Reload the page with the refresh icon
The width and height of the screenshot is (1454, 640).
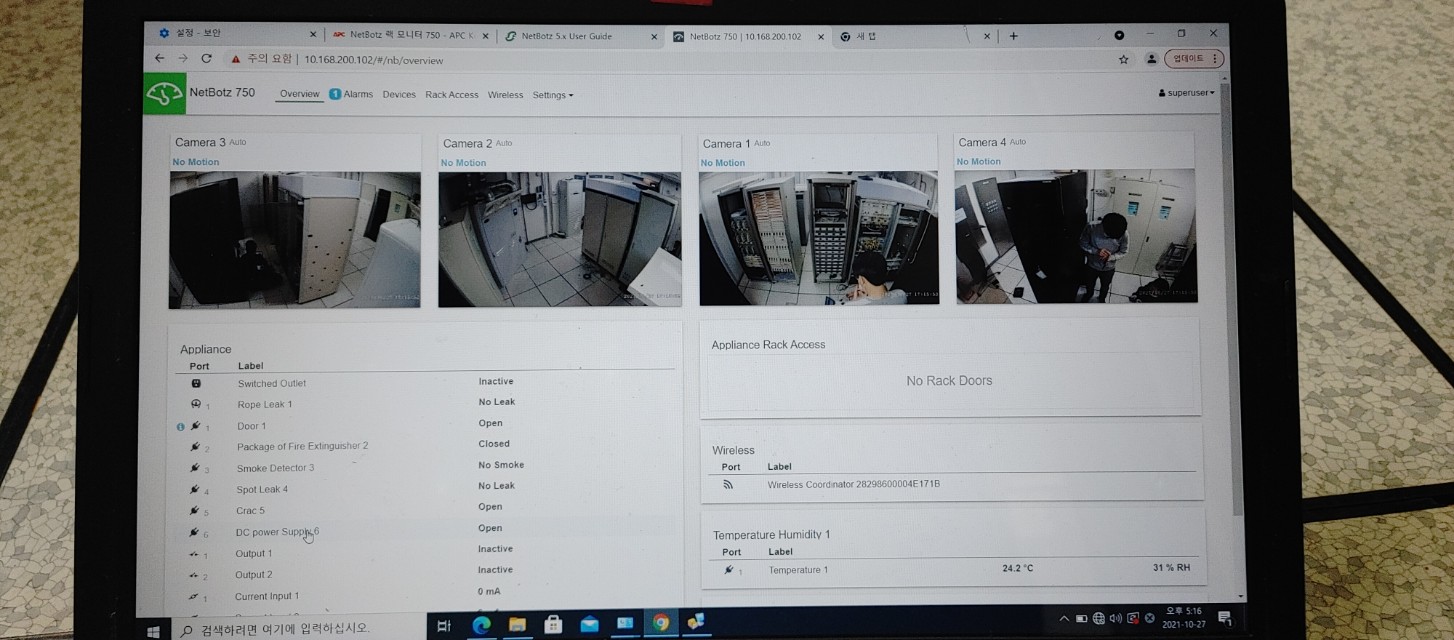tap(207, 59)
